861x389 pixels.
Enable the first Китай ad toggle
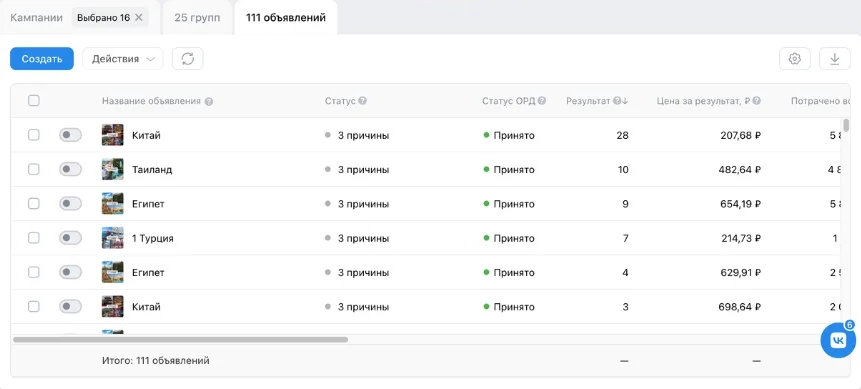point(70,135)
